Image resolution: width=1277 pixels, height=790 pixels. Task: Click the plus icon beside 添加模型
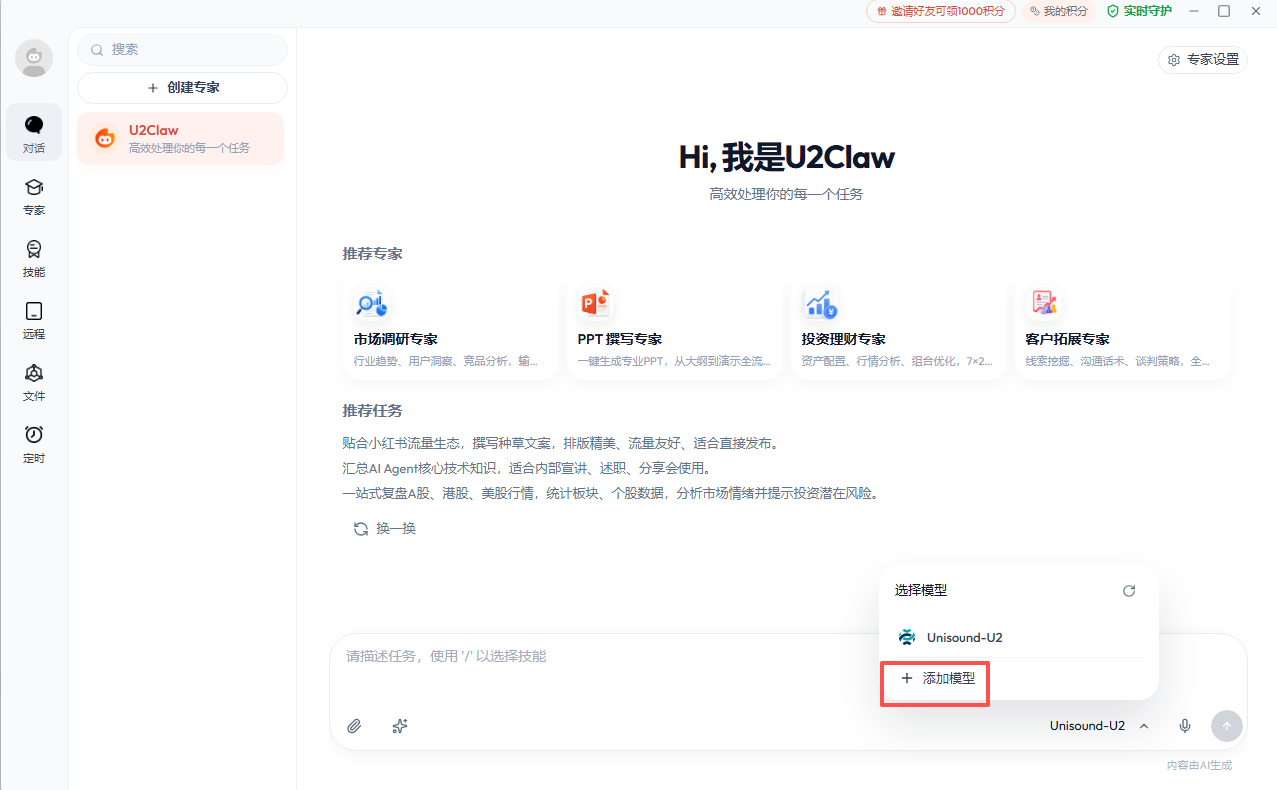tap(907, 678)
